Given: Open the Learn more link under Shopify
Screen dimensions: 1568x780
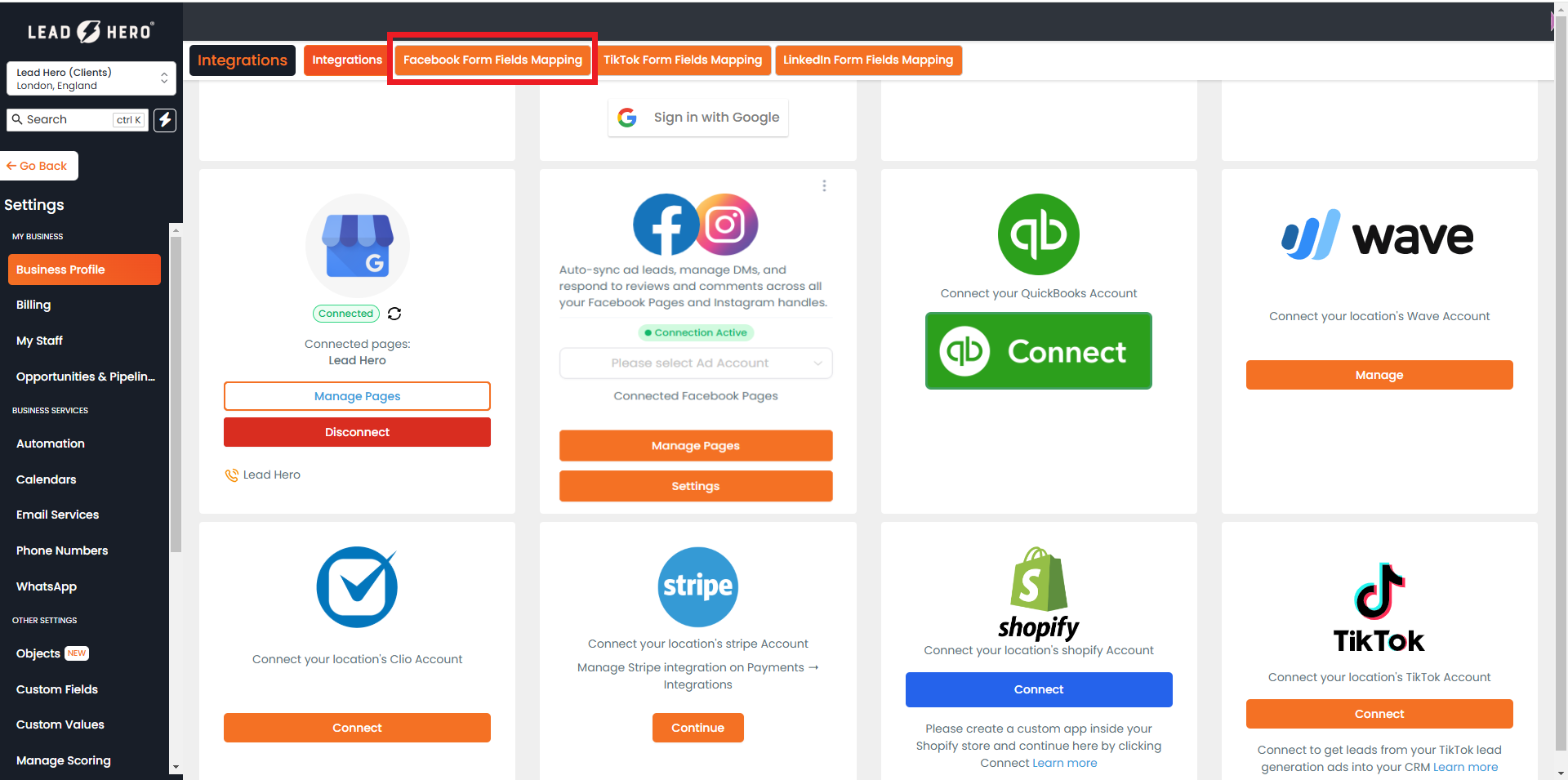Looking at the screenshot, I should click(x=1064, y=762).
